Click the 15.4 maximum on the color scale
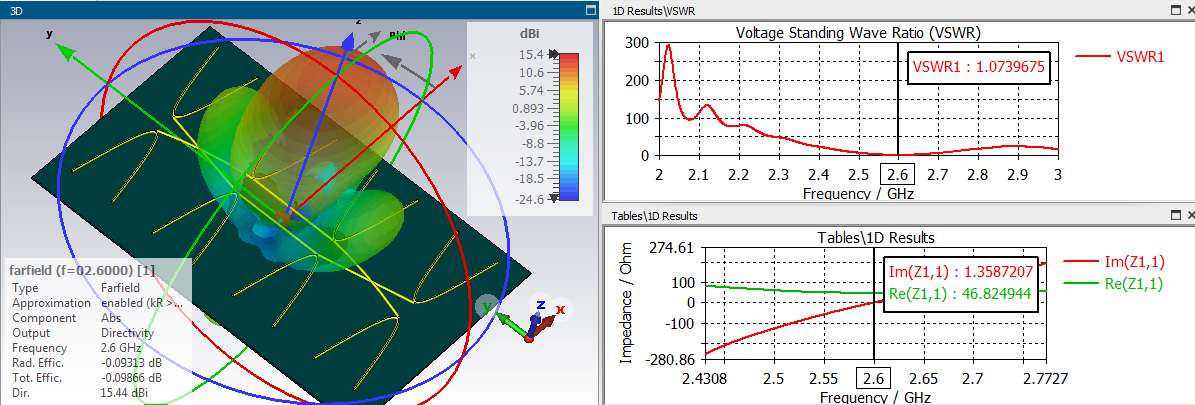Screen dimensions: 1195x405 [531, 55]
